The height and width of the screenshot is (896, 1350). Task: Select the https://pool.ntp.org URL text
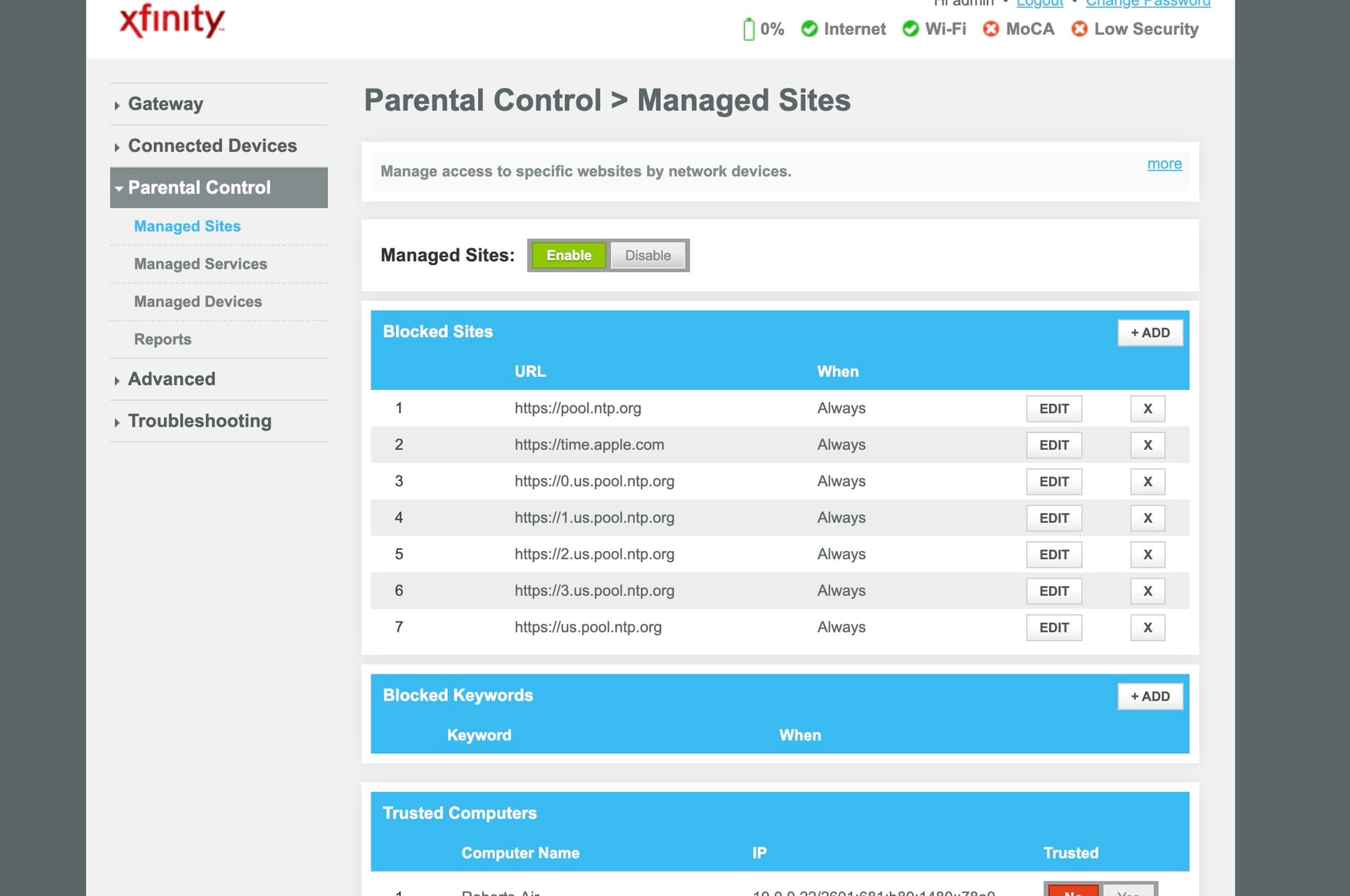click(x=578, y=408)
